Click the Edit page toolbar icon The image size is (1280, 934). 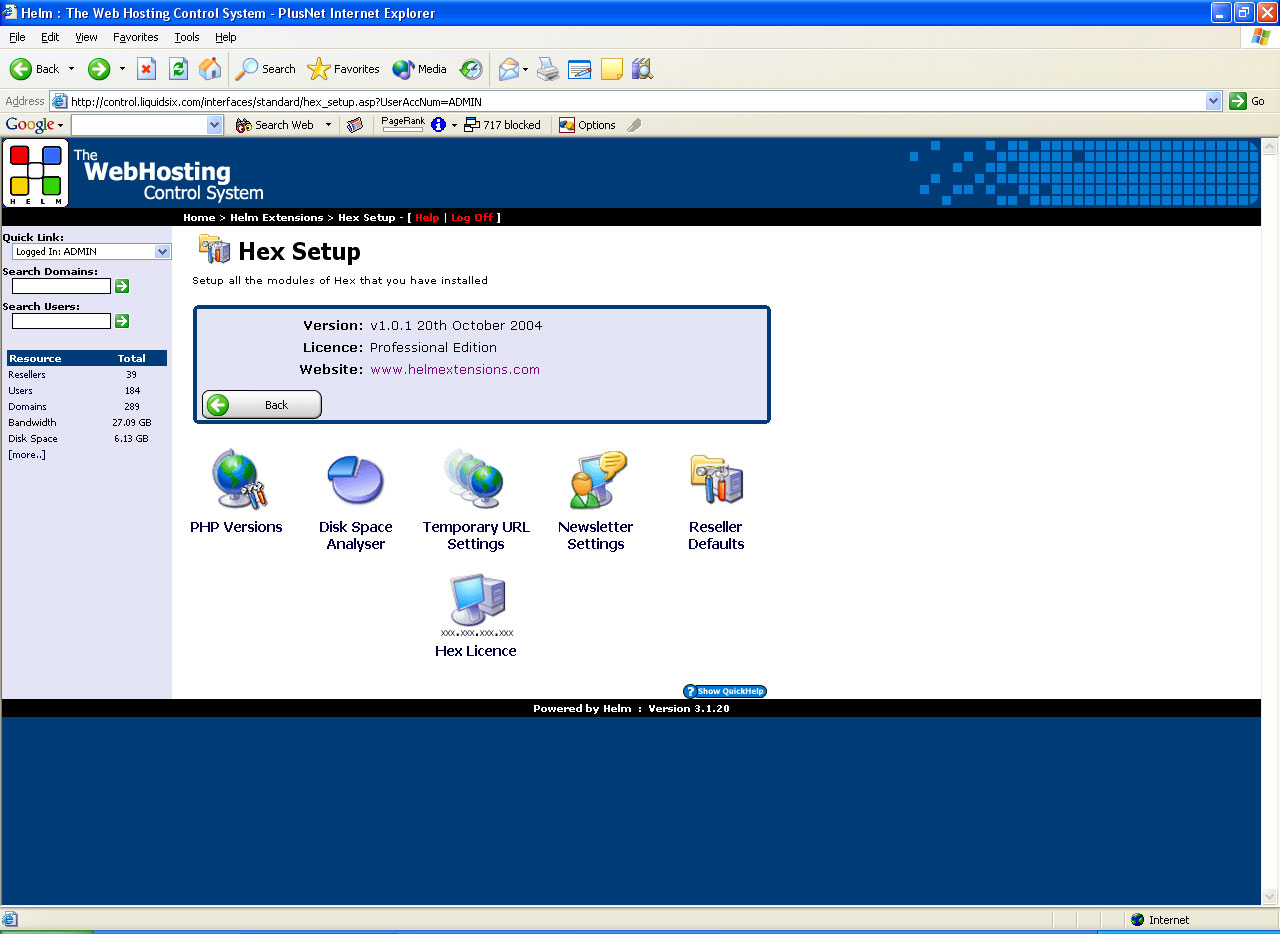tap(580, 69)
